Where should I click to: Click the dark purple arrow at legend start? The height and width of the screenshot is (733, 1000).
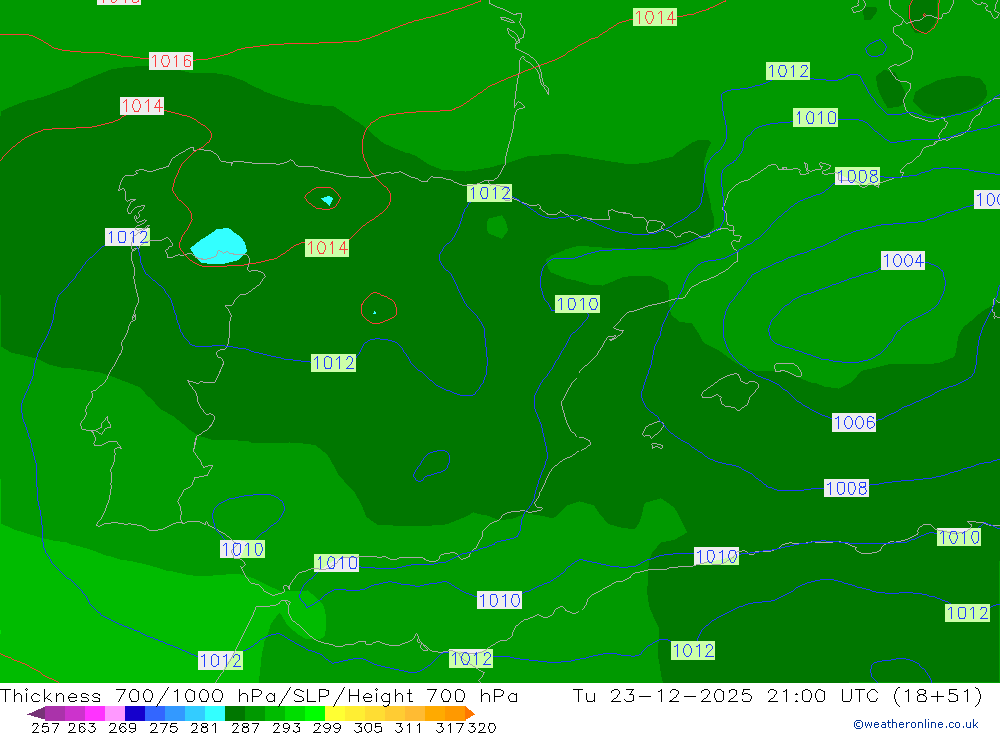pos(36,713)
